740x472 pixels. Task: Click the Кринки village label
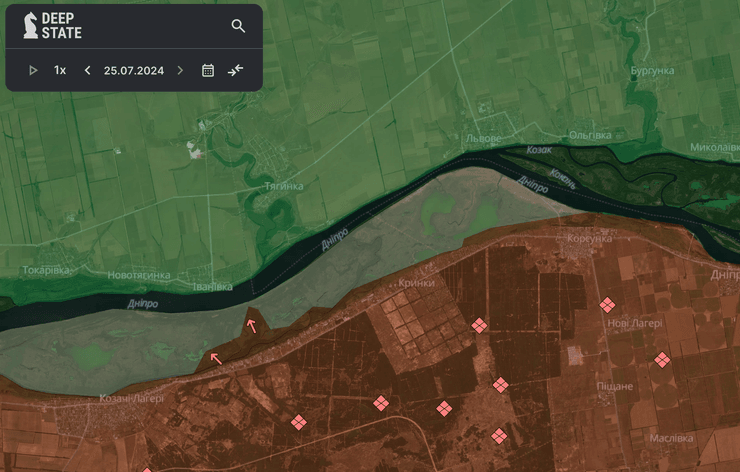point(415,283)
